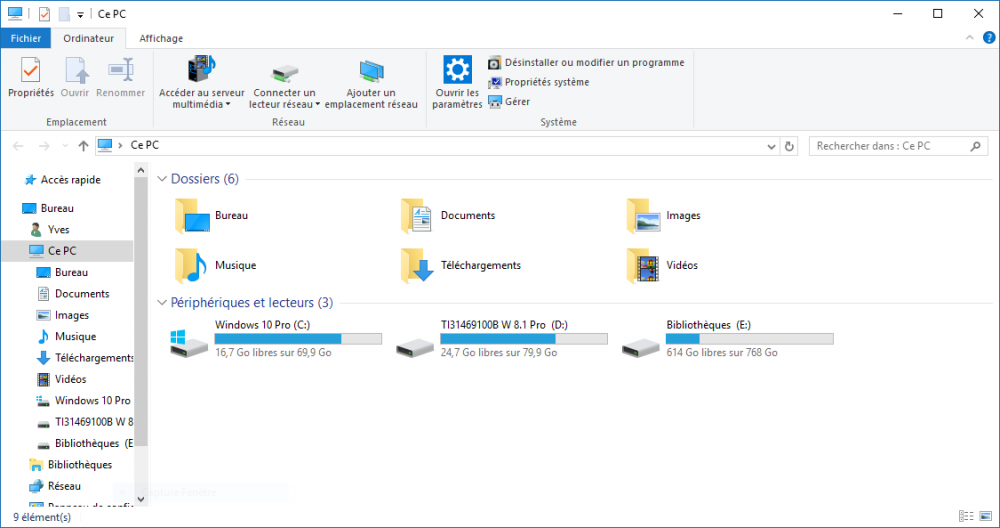Select Yves user folder in sidebar
Image resolution: width=1000 pixels, height=528 pixels.
[x=50, y=230]
